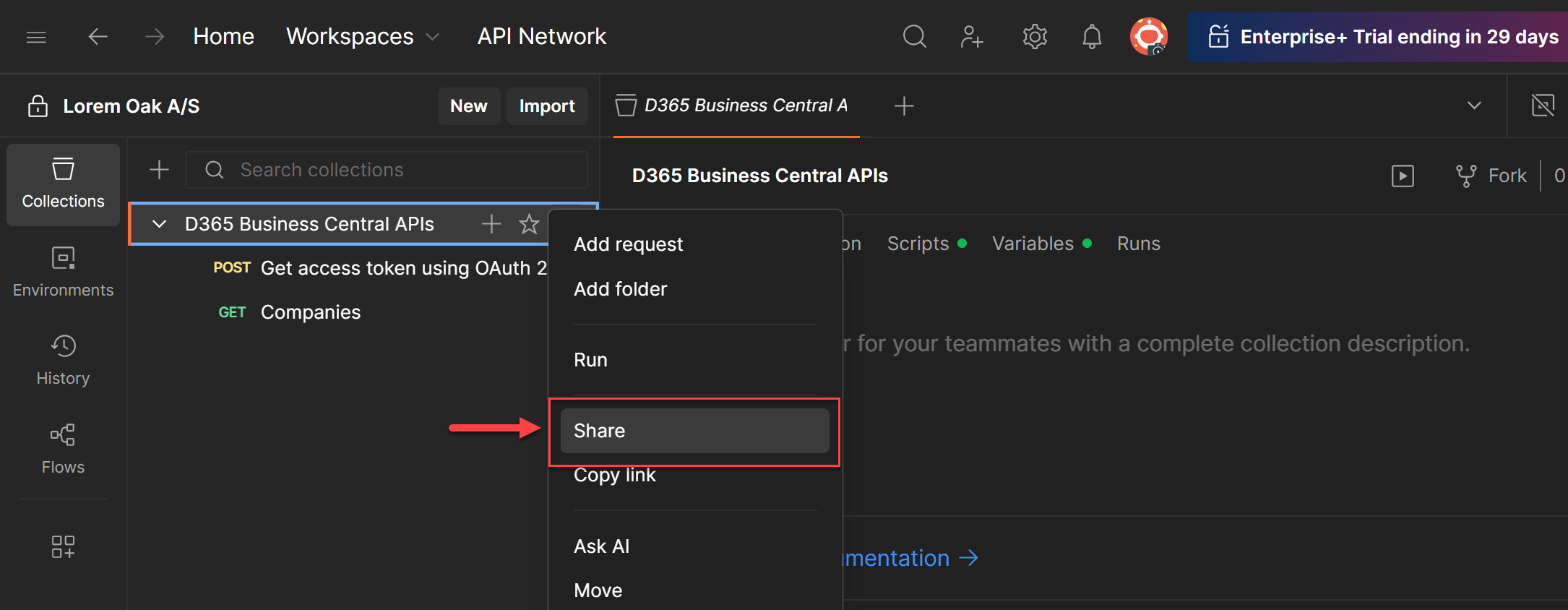
Task: Choose Share in context menu
Action: point(695,431)
